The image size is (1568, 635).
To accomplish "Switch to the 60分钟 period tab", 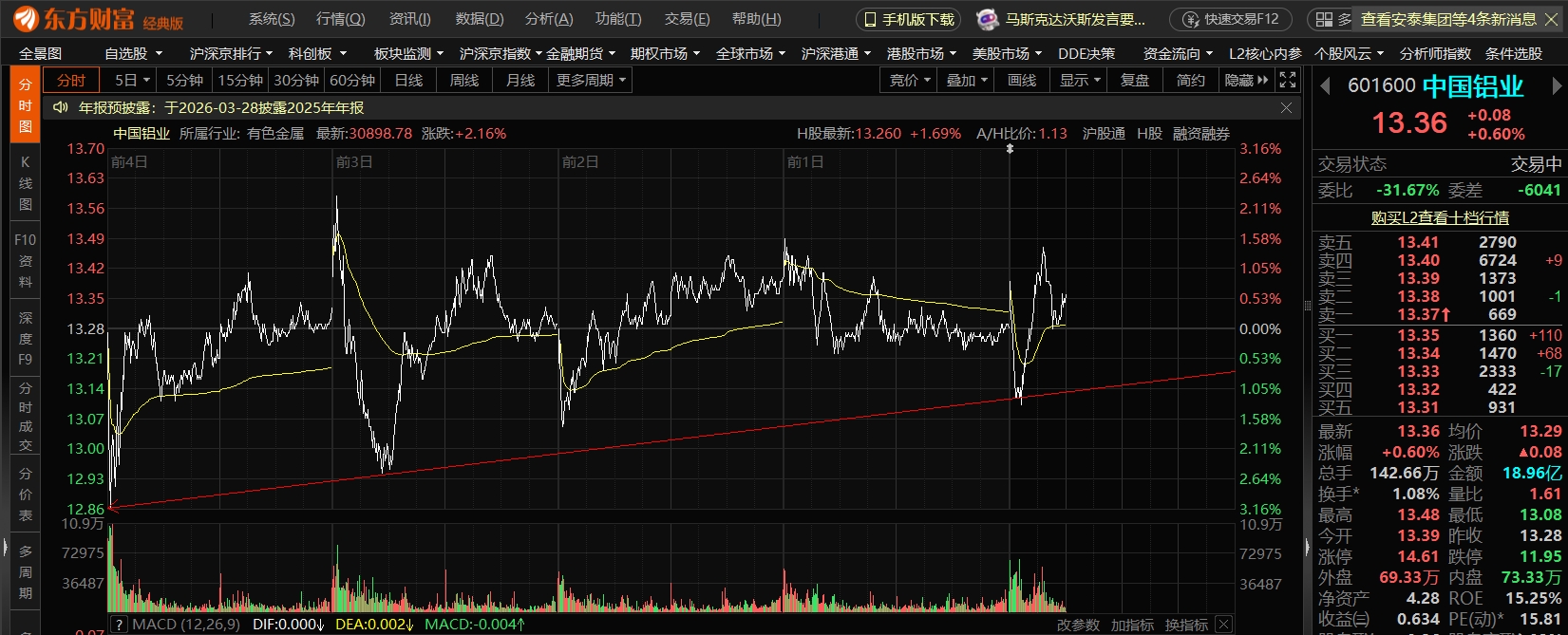I will [x=352, y=81].
